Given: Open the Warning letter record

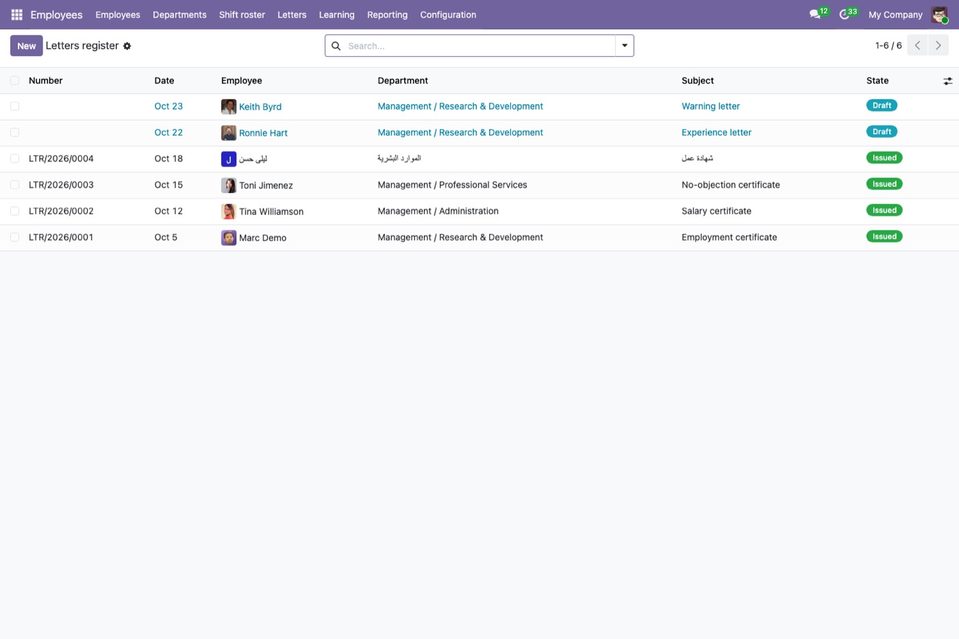Looking at the screenshot, I should coord(711,106).
